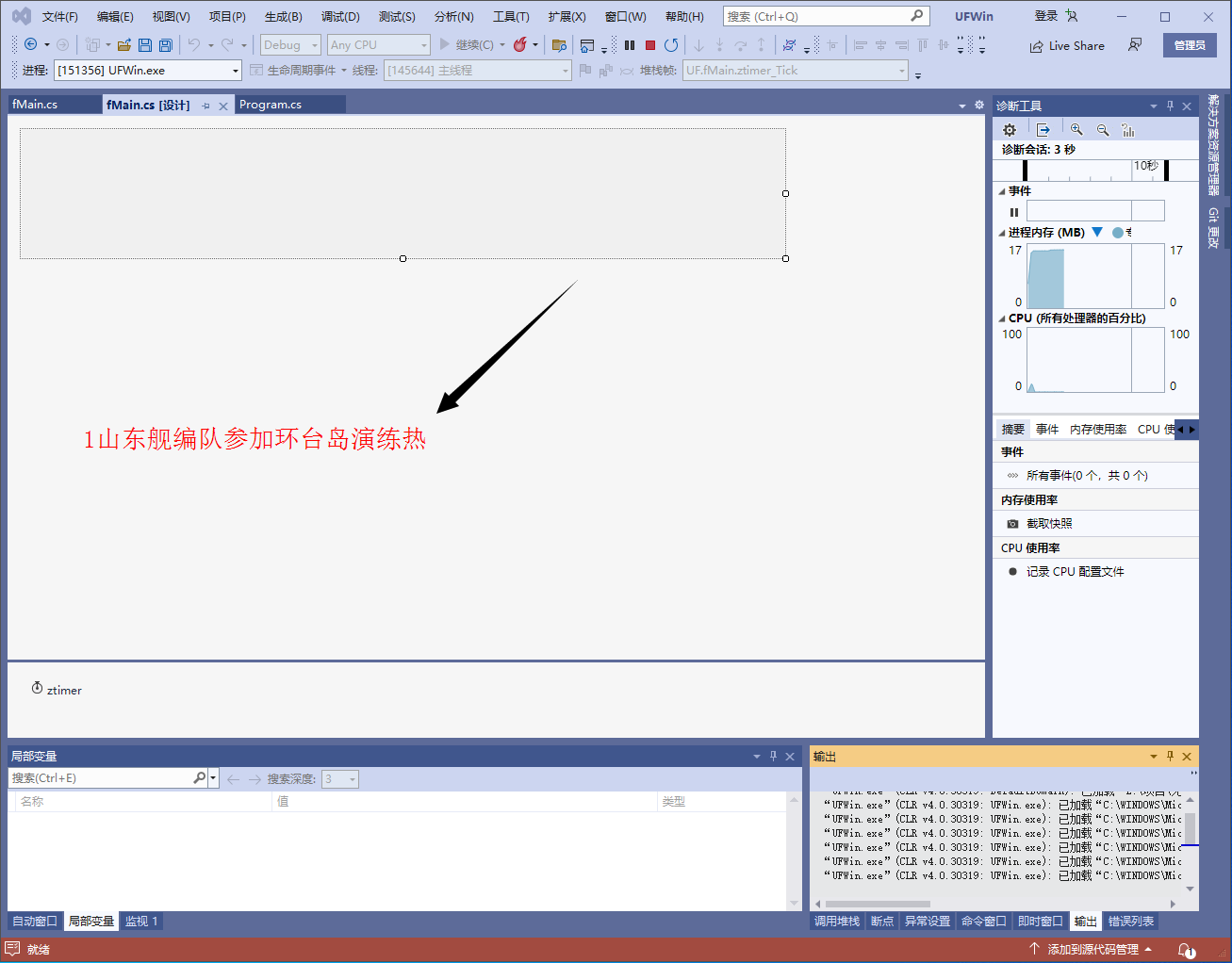The height and width of the screenshot is (963, 1232).
Task: Click the top search box 搜索 (Ctrl+Q)
Action: pos(827,16)
